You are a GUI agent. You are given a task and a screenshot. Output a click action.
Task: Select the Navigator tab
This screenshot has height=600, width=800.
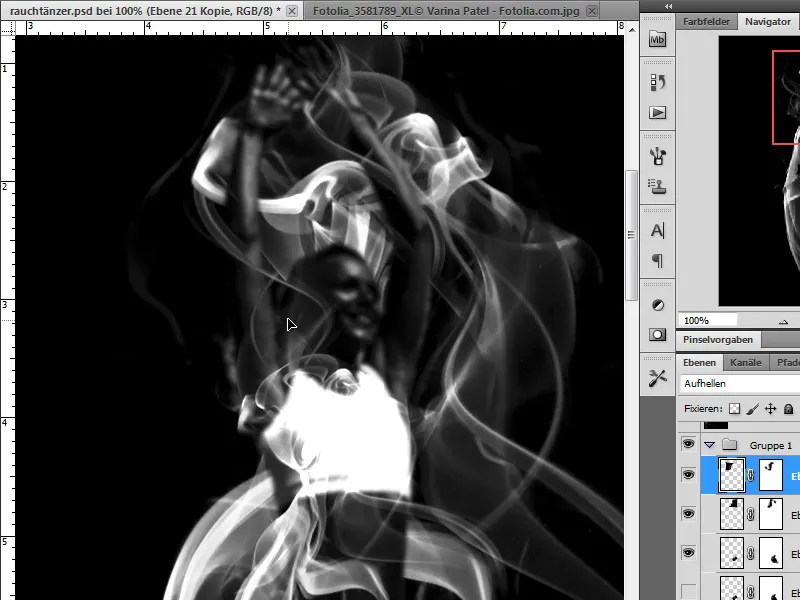click(x=768, y=22)
